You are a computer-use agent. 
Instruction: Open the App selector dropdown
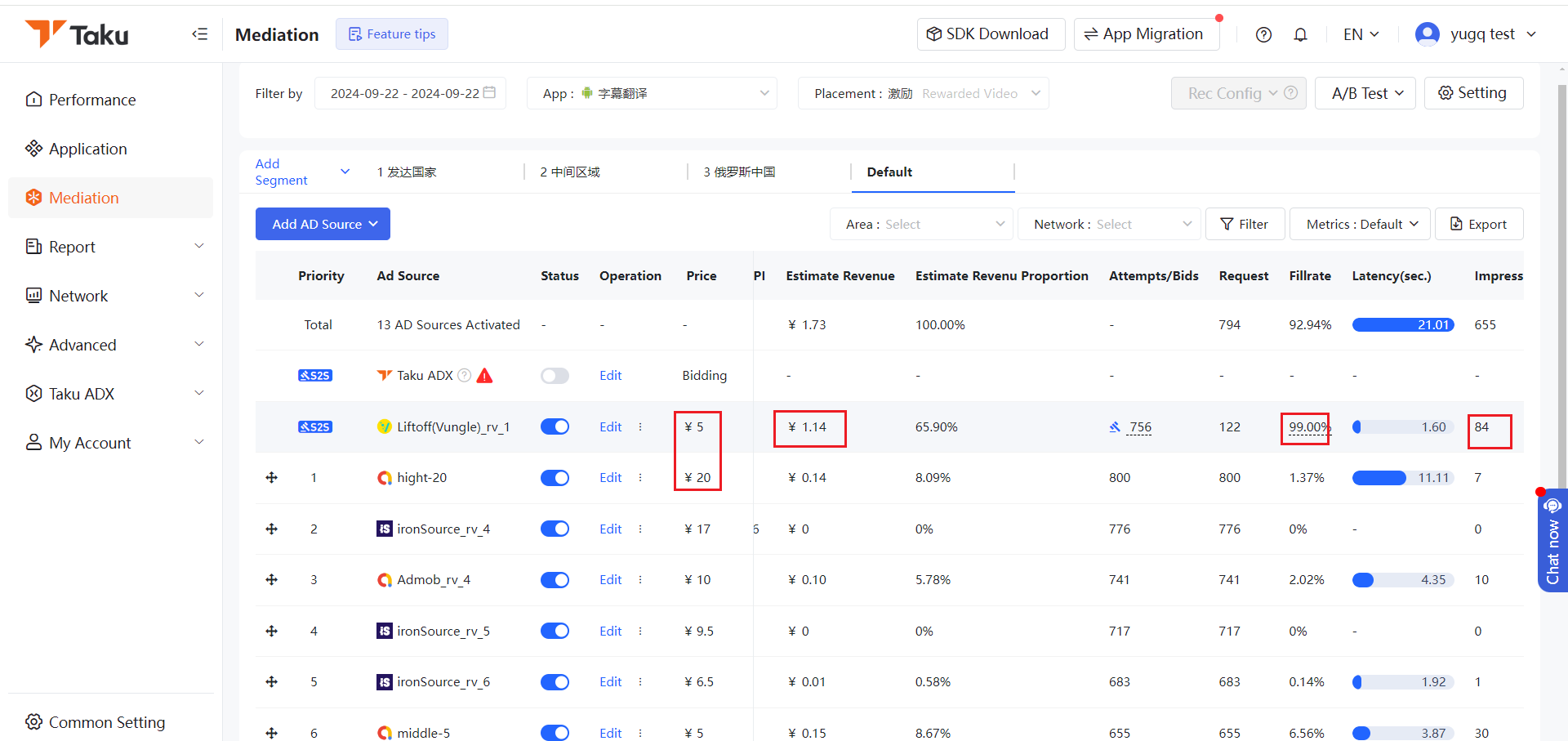[x=652, y=93]
